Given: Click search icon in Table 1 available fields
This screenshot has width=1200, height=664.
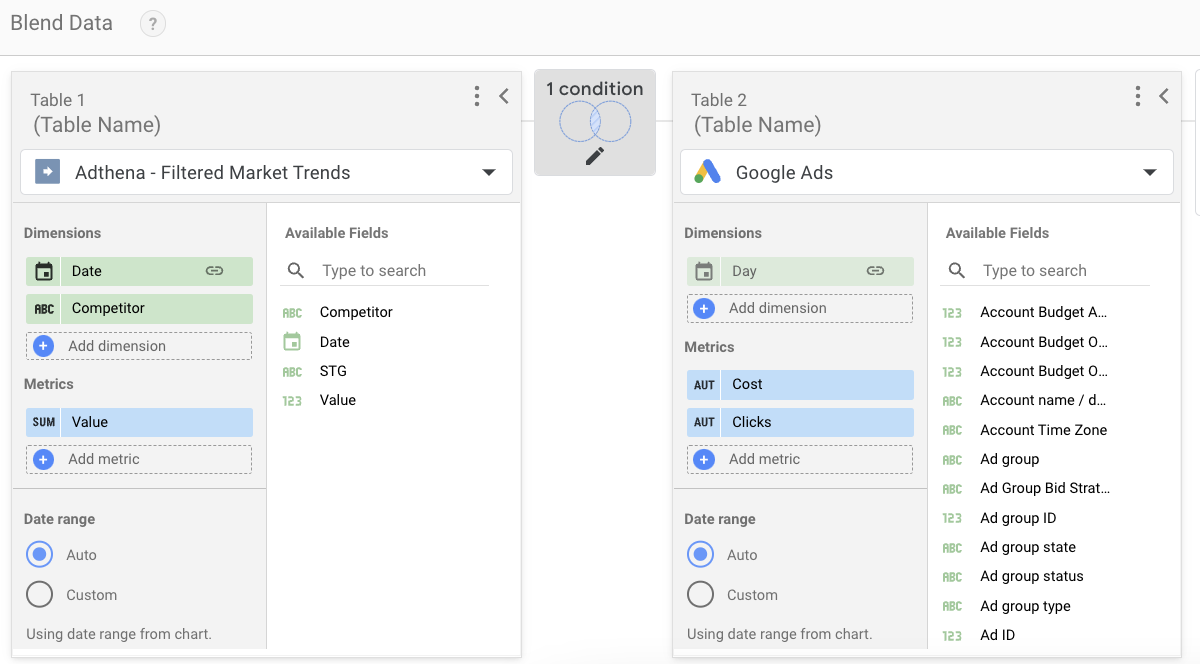Looking at the screenshot, I should tap(296, 271).
